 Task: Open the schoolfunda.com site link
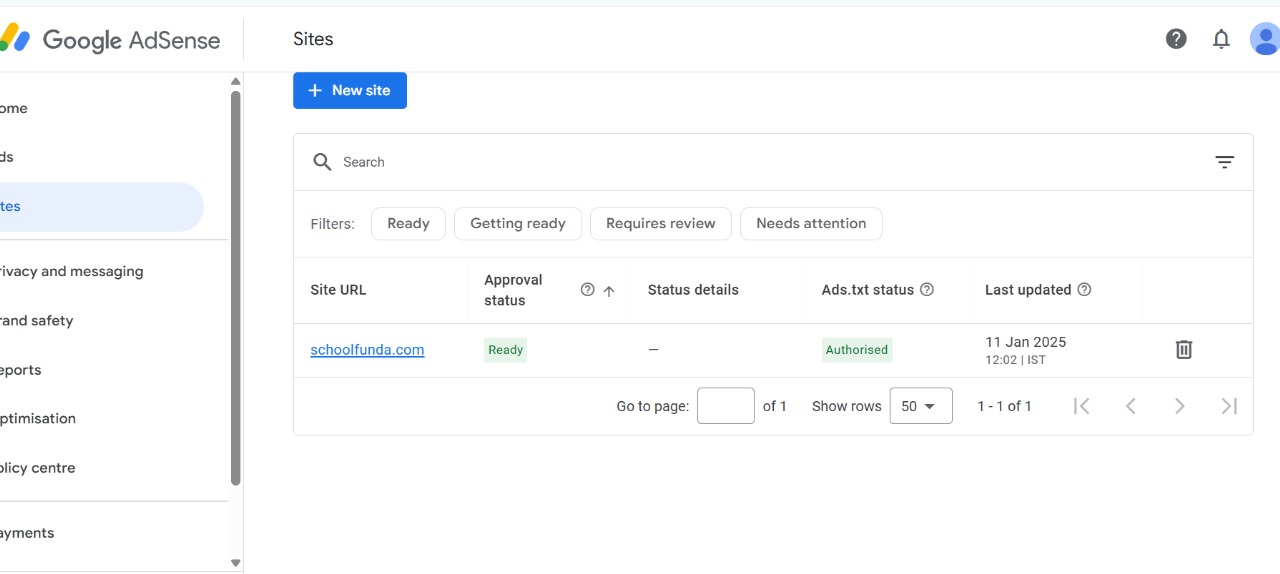(367, 350)
